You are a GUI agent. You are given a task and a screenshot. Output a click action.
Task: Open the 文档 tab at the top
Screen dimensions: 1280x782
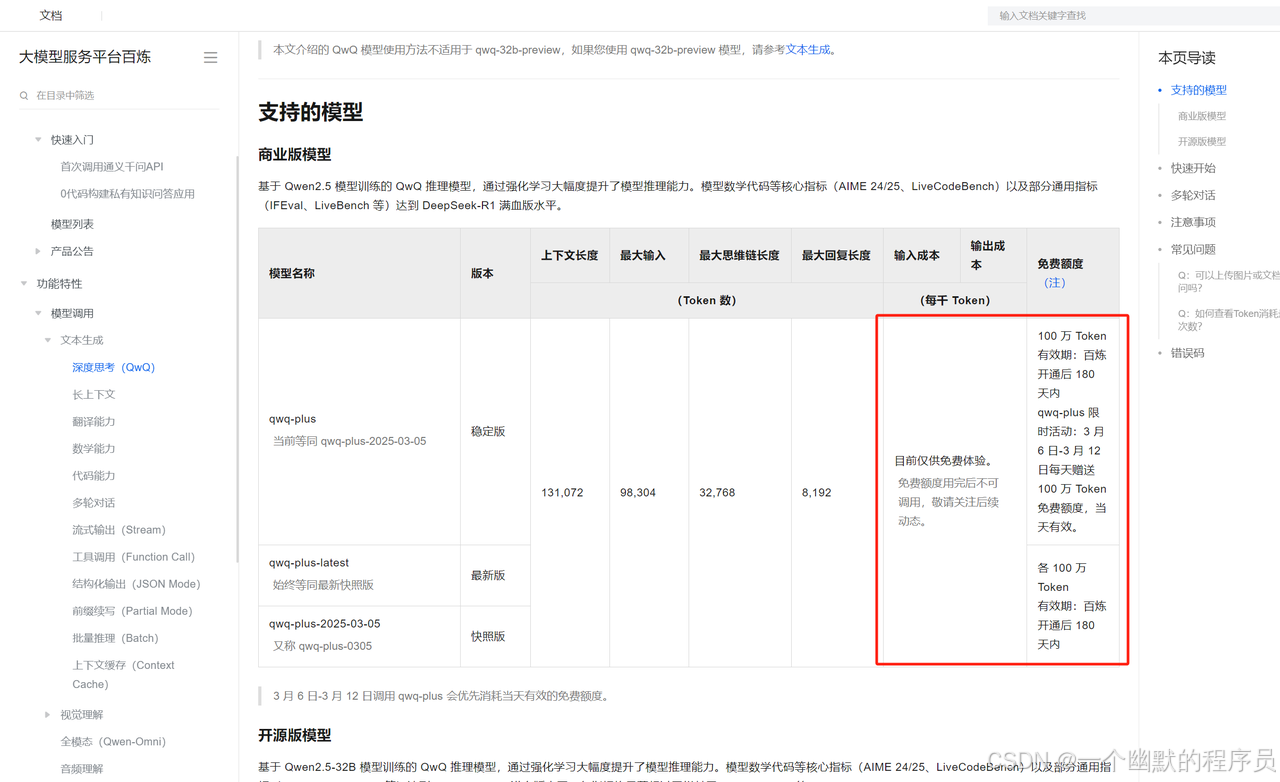[x=51, y=16]
